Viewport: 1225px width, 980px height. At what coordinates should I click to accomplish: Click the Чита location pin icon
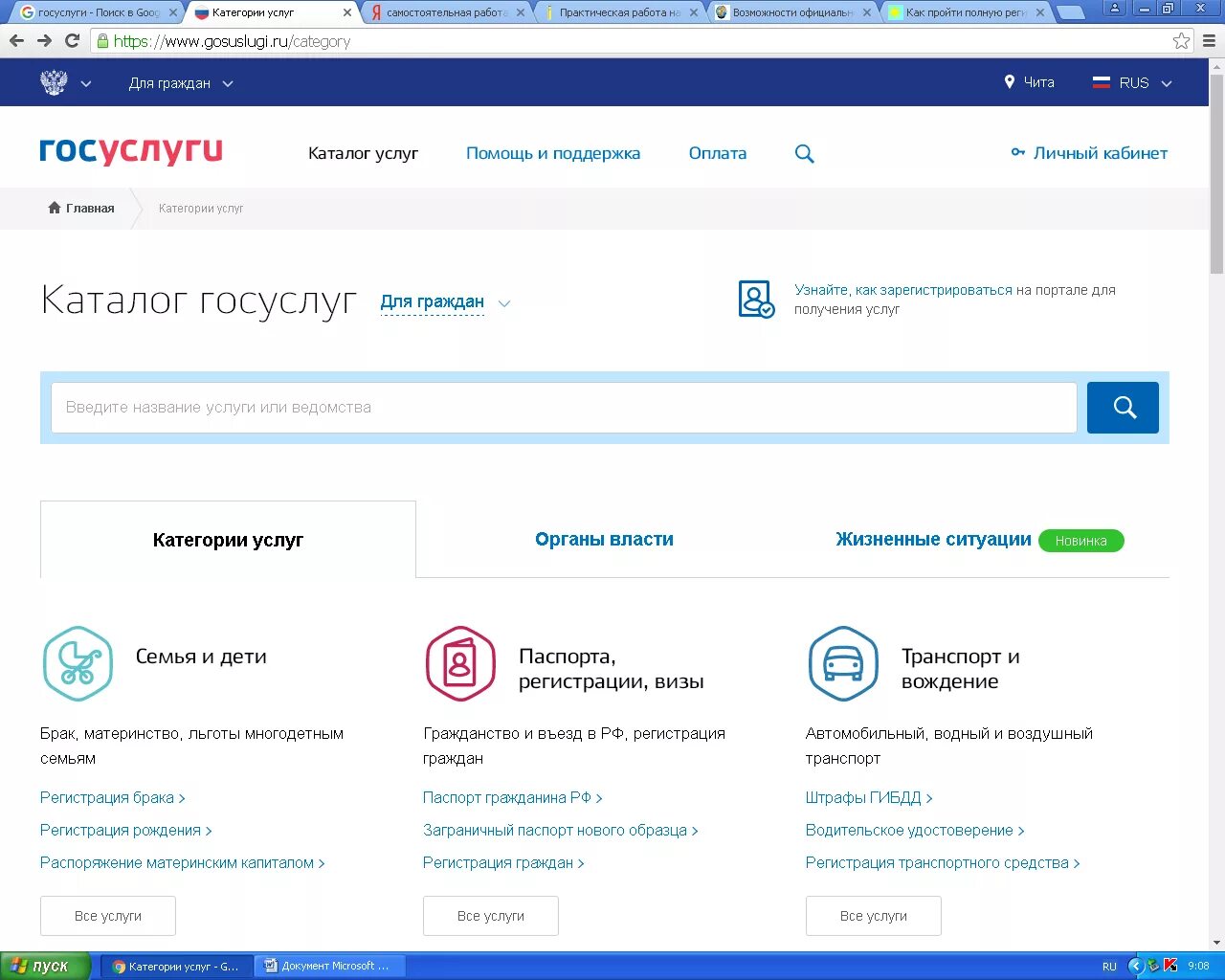(x=1009, y=82)
